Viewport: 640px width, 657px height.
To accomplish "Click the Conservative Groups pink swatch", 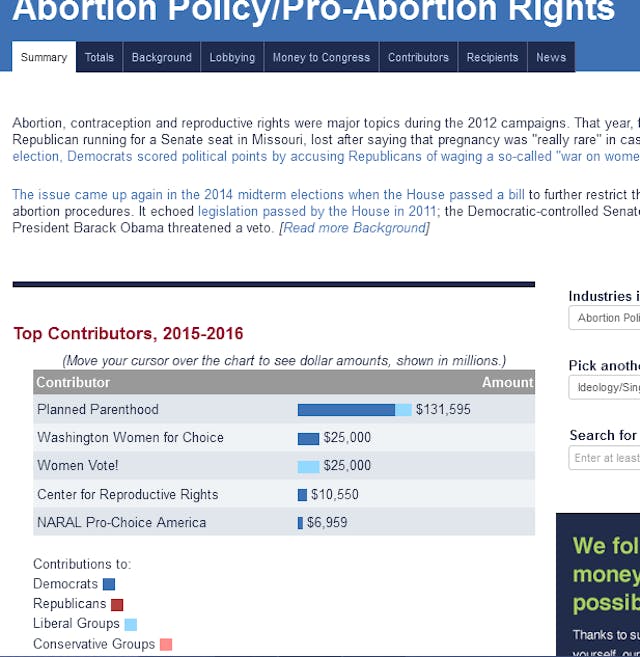I will (x=166, y=644).
